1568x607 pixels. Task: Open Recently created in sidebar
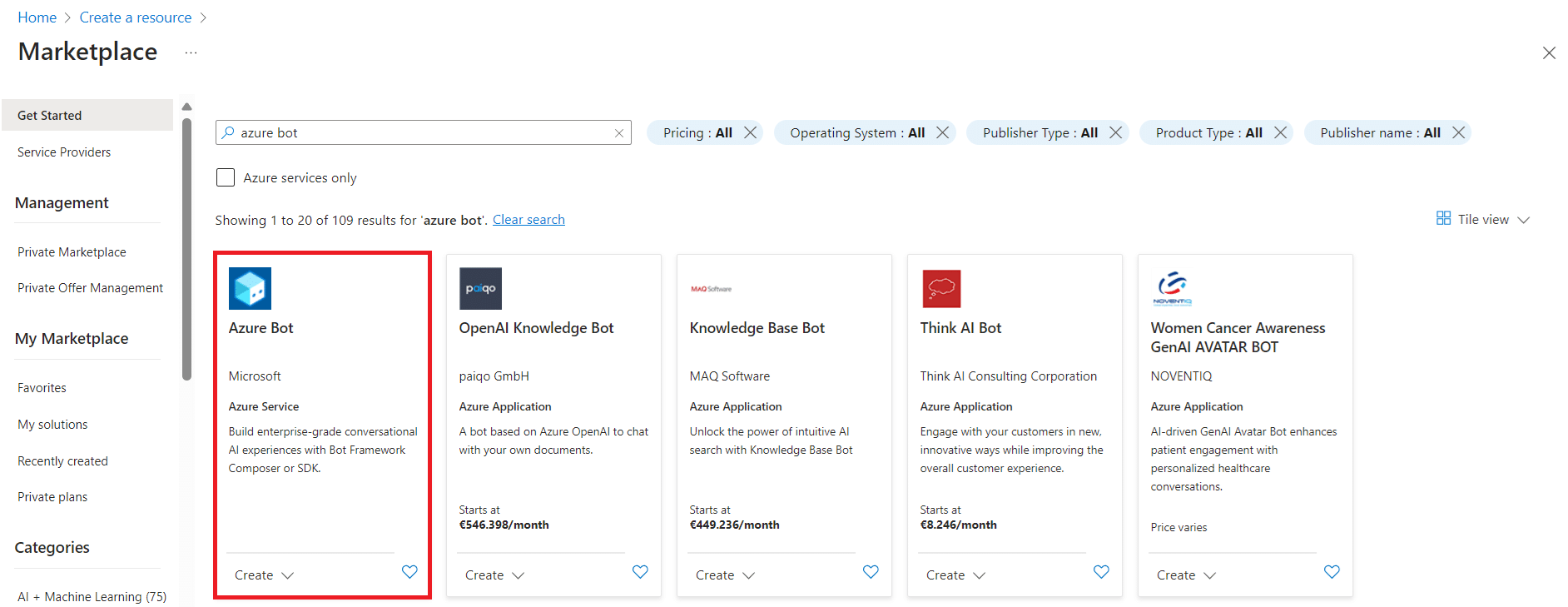tap(62, 461)
